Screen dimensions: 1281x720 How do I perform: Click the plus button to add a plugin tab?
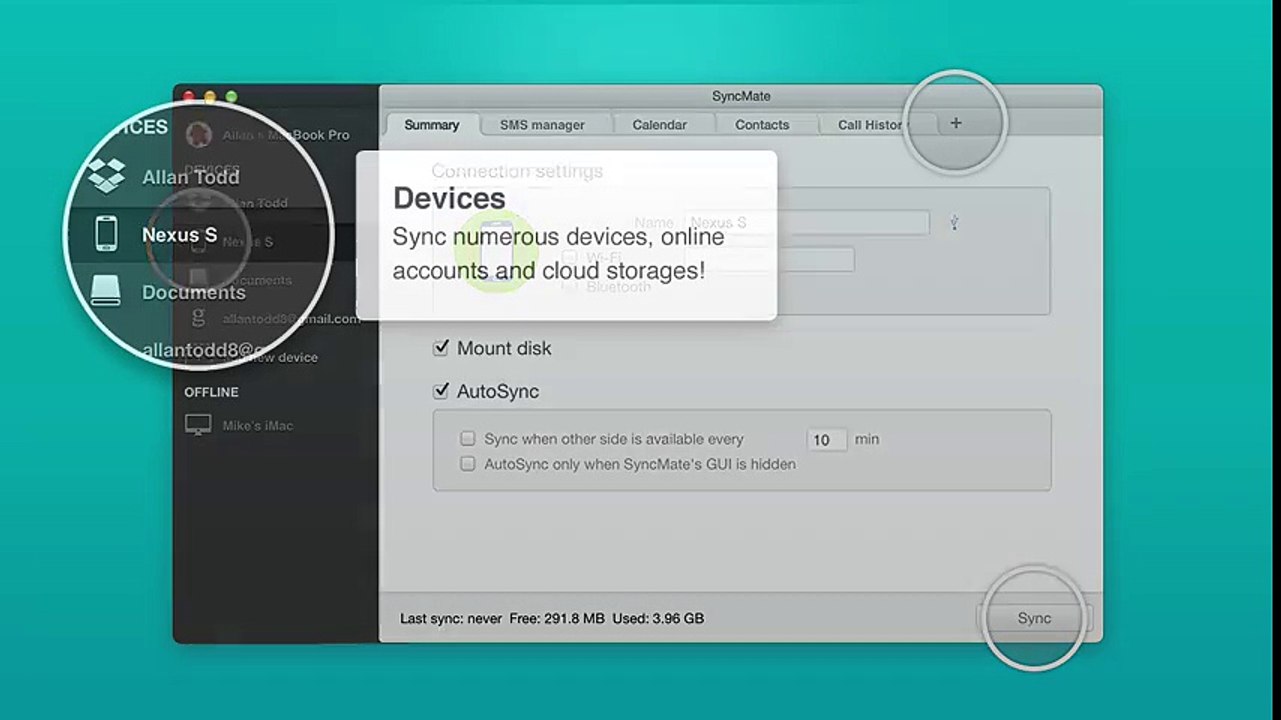955,123
